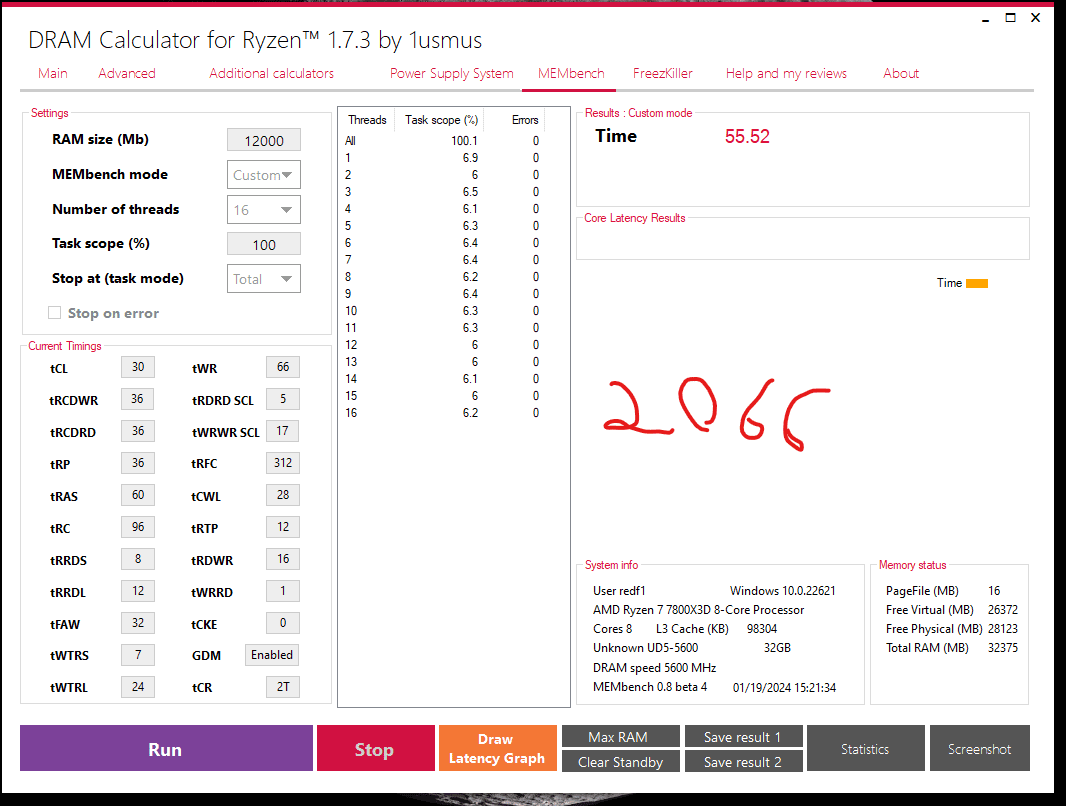This screenshot has width=1066, height=806.
Task: Click the tRCDWR timing value field
Action: (x=138, y=399)
